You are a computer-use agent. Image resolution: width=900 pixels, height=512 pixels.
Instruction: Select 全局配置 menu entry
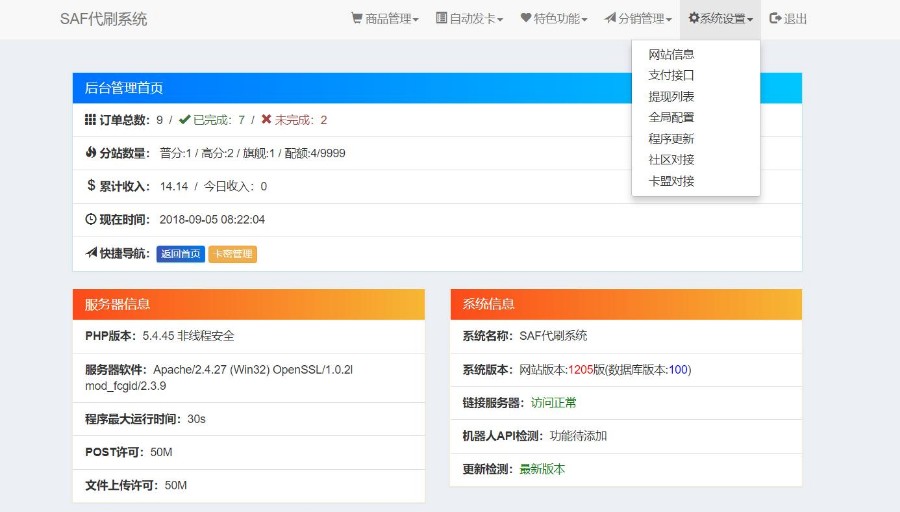coord(671,117)
